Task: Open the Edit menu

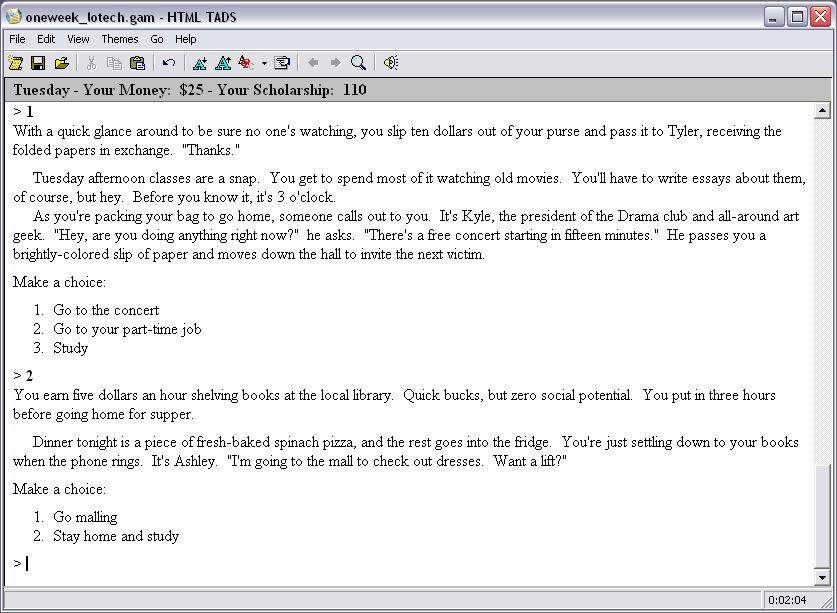Action: pyautogui.click(x=46, y=39)
